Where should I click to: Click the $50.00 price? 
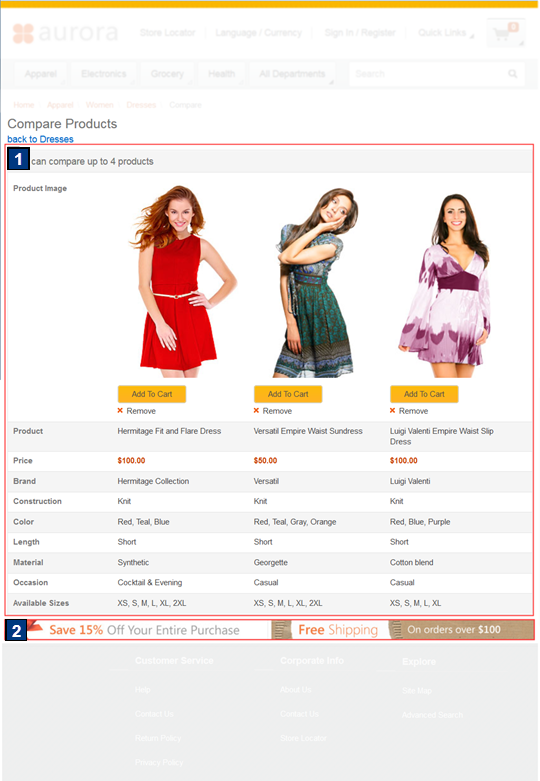[265, 461]
